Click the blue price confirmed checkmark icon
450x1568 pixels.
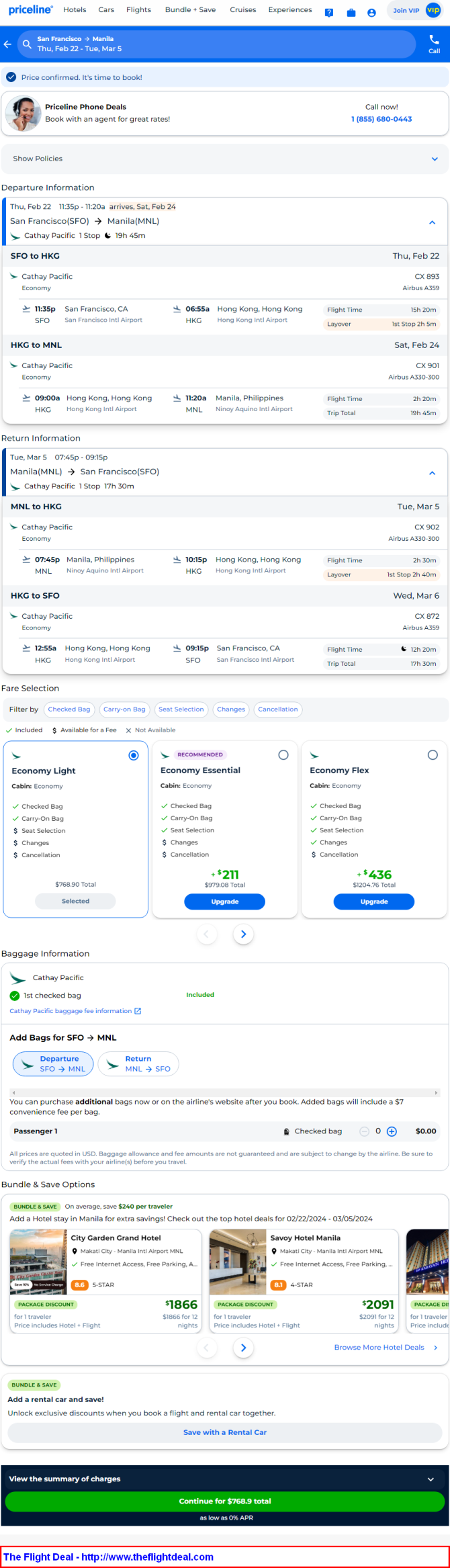(x=11, y=77)
